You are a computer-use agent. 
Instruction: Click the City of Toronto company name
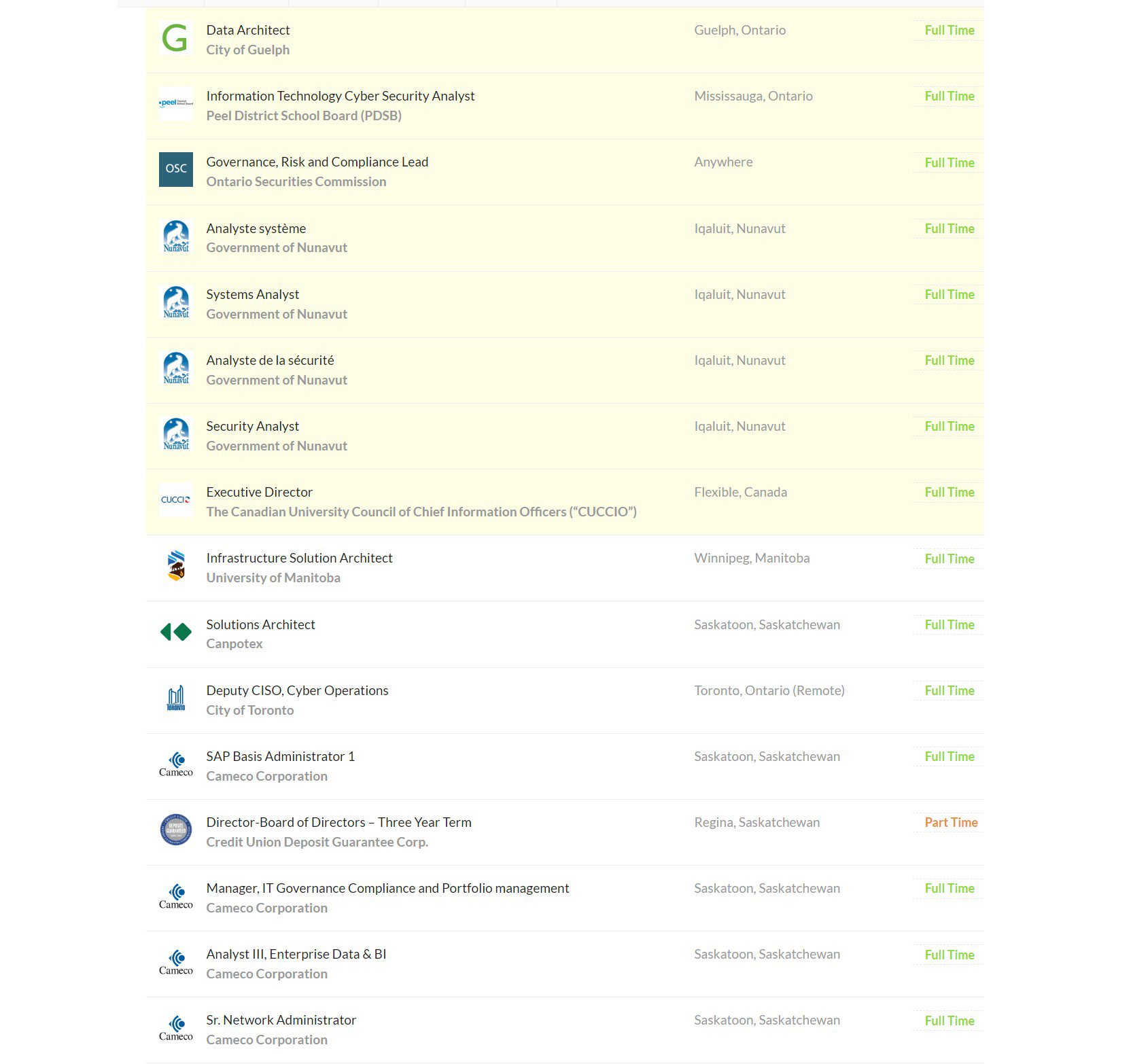250,710
